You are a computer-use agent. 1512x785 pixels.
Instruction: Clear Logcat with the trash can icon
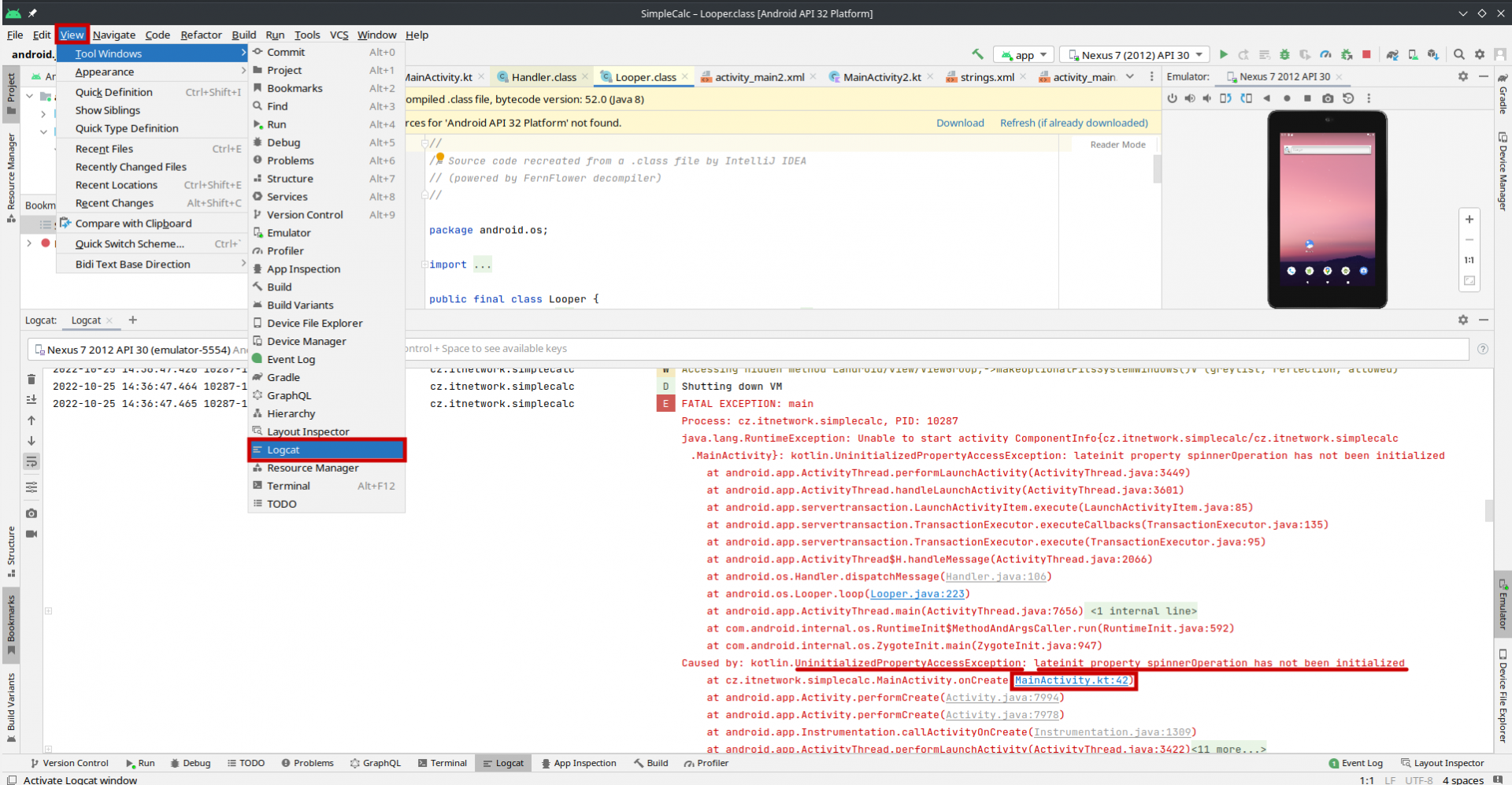pos(31,380)
